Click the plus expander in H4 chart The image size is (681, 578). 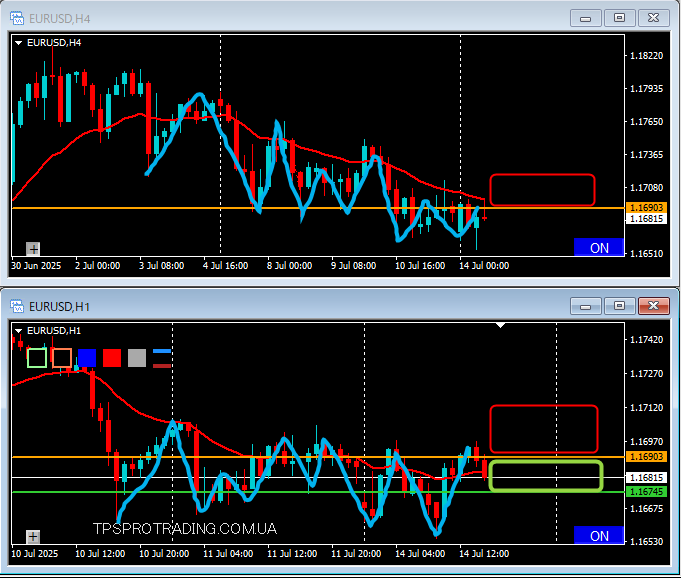point(33,249)
